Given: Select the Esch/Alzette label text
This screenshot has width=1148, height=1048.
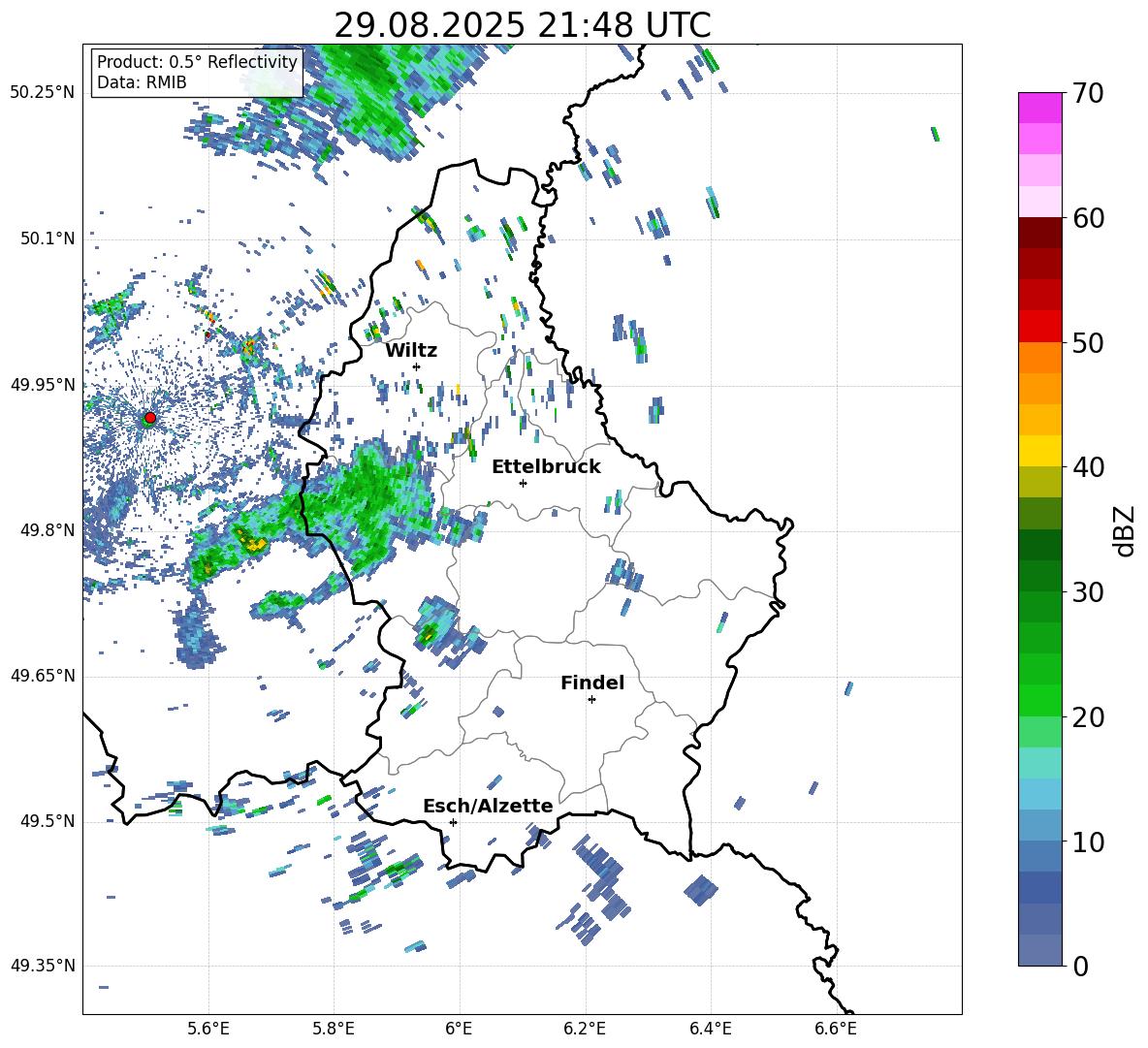Looking at the screenshot, I should [488, 806].
